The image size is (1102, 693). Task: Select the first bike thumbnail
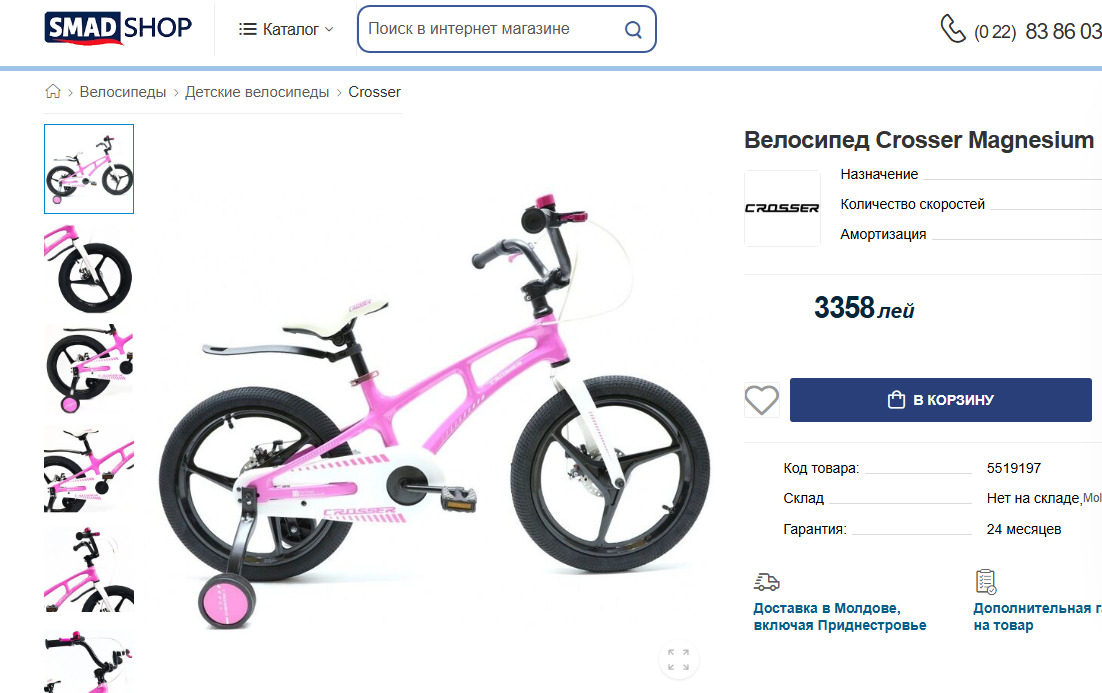(x=89, y=169)
